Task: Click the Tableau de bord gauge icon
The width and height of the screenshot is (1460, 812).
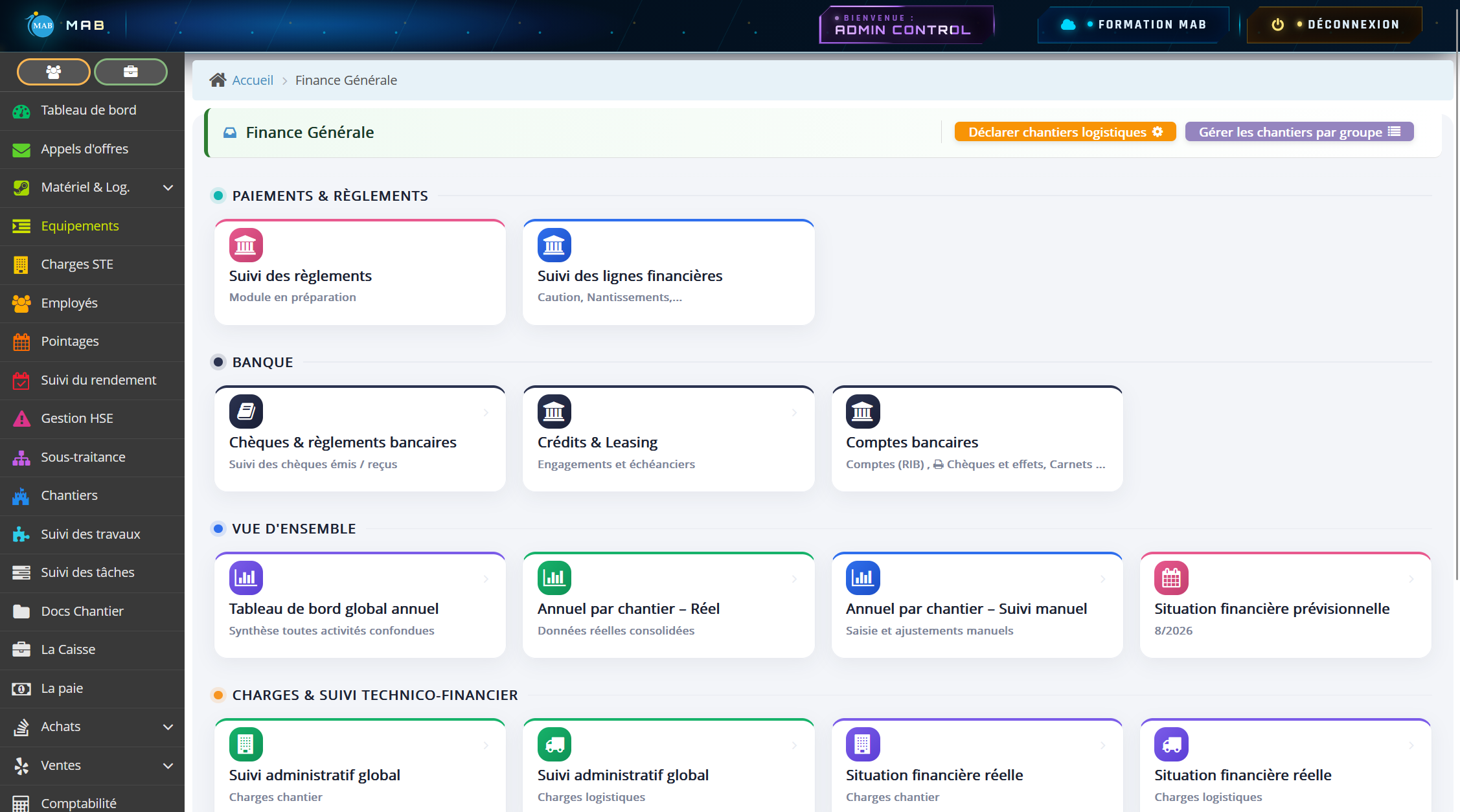Action: (x=21, y=111)
